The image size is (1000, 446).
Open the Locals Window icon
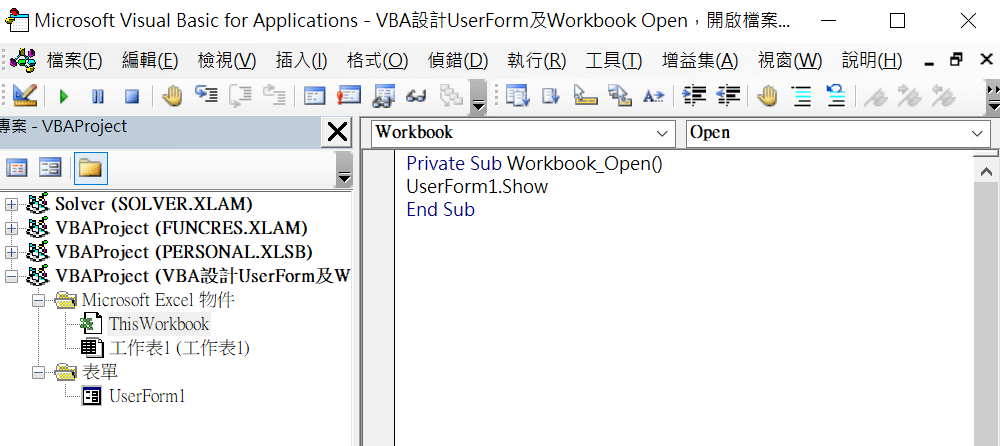point(314,96)
